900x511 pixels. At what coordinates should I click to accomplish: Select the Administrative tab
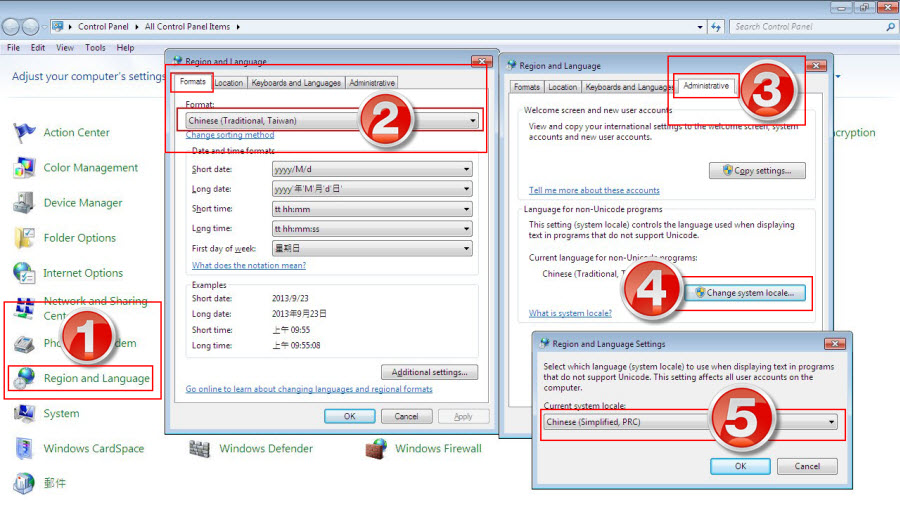point(706,86)
